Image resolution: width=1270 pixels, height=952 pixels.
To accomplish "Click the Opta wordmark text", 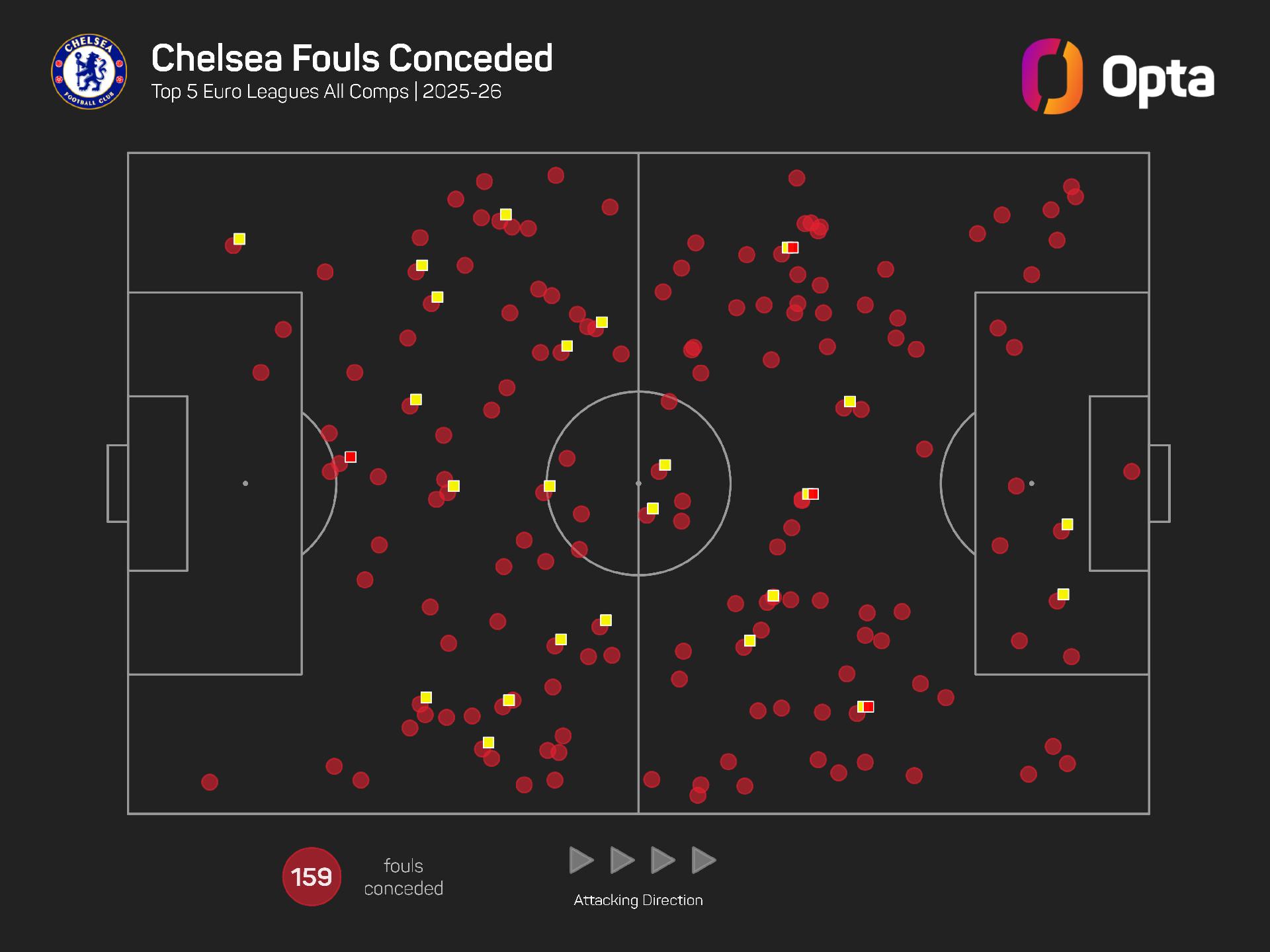I will tap(1158, 79).
